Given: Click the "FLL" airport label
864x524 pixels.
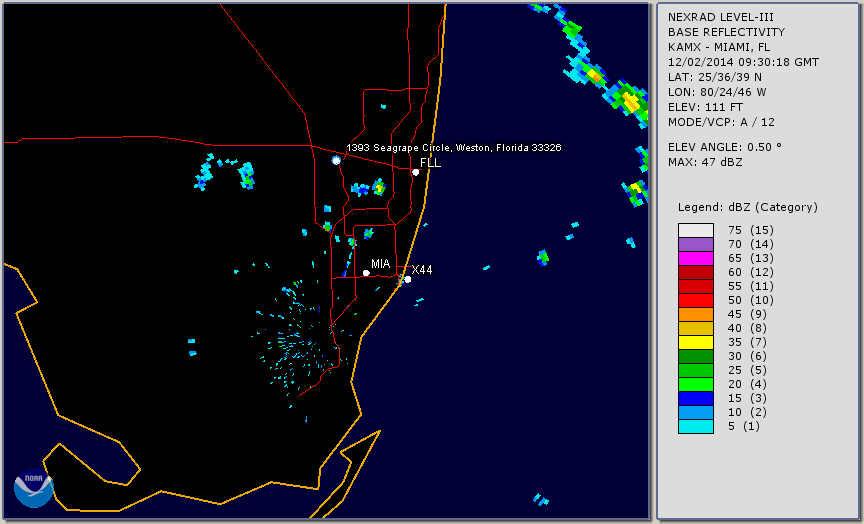Looking at the screenshot, I should (430, 163).
